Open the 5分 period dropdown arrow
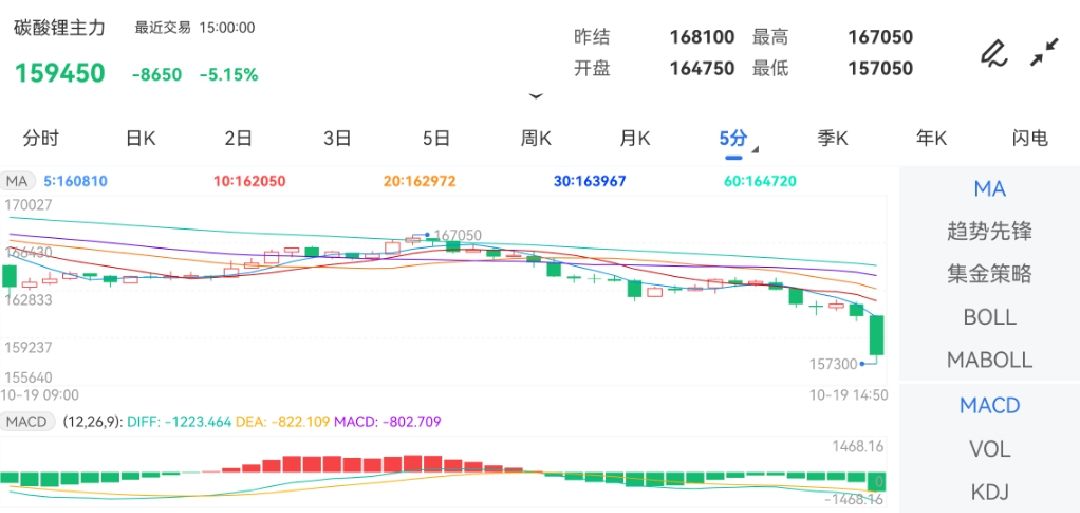The height and width of the screenshot is (513, 1080). tap(755, 150)
